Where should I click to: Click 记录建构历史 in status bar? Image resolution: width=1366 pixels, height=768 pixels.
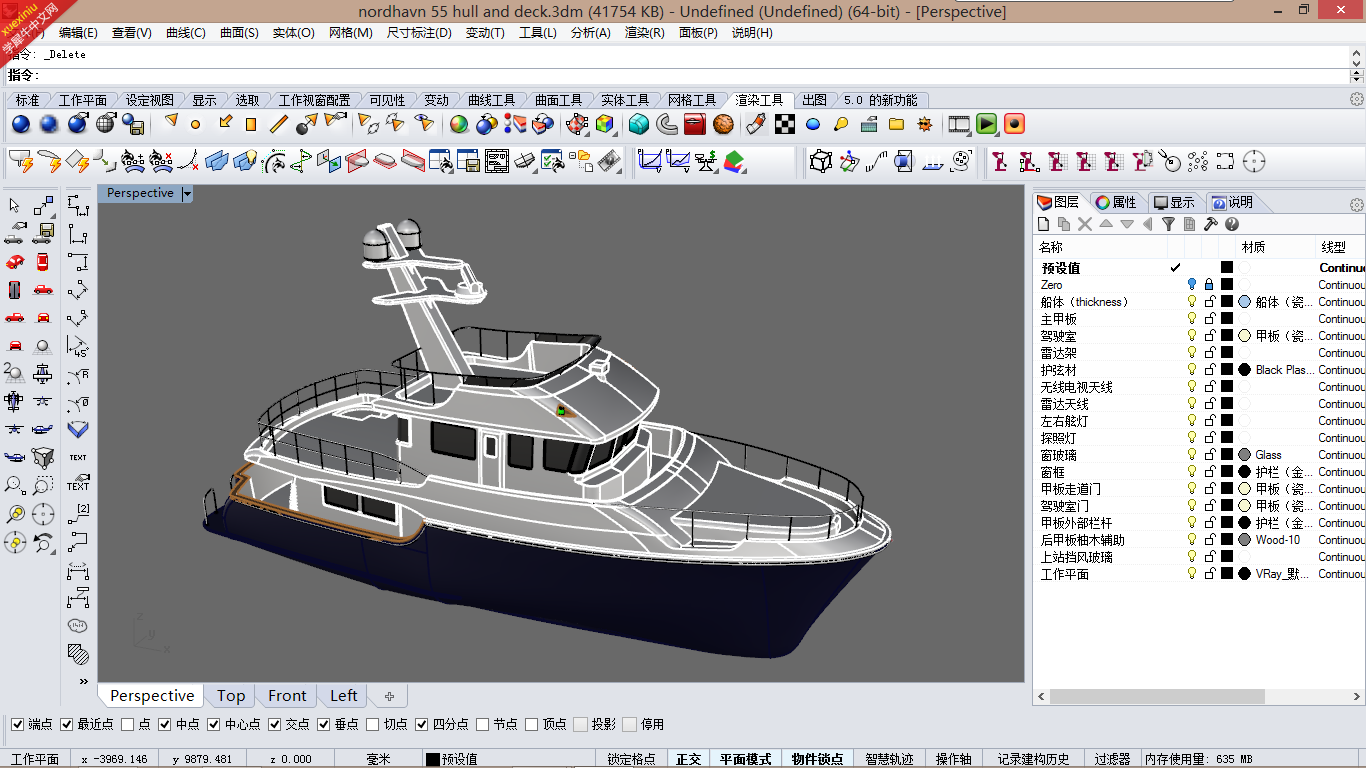(1033, 759)
